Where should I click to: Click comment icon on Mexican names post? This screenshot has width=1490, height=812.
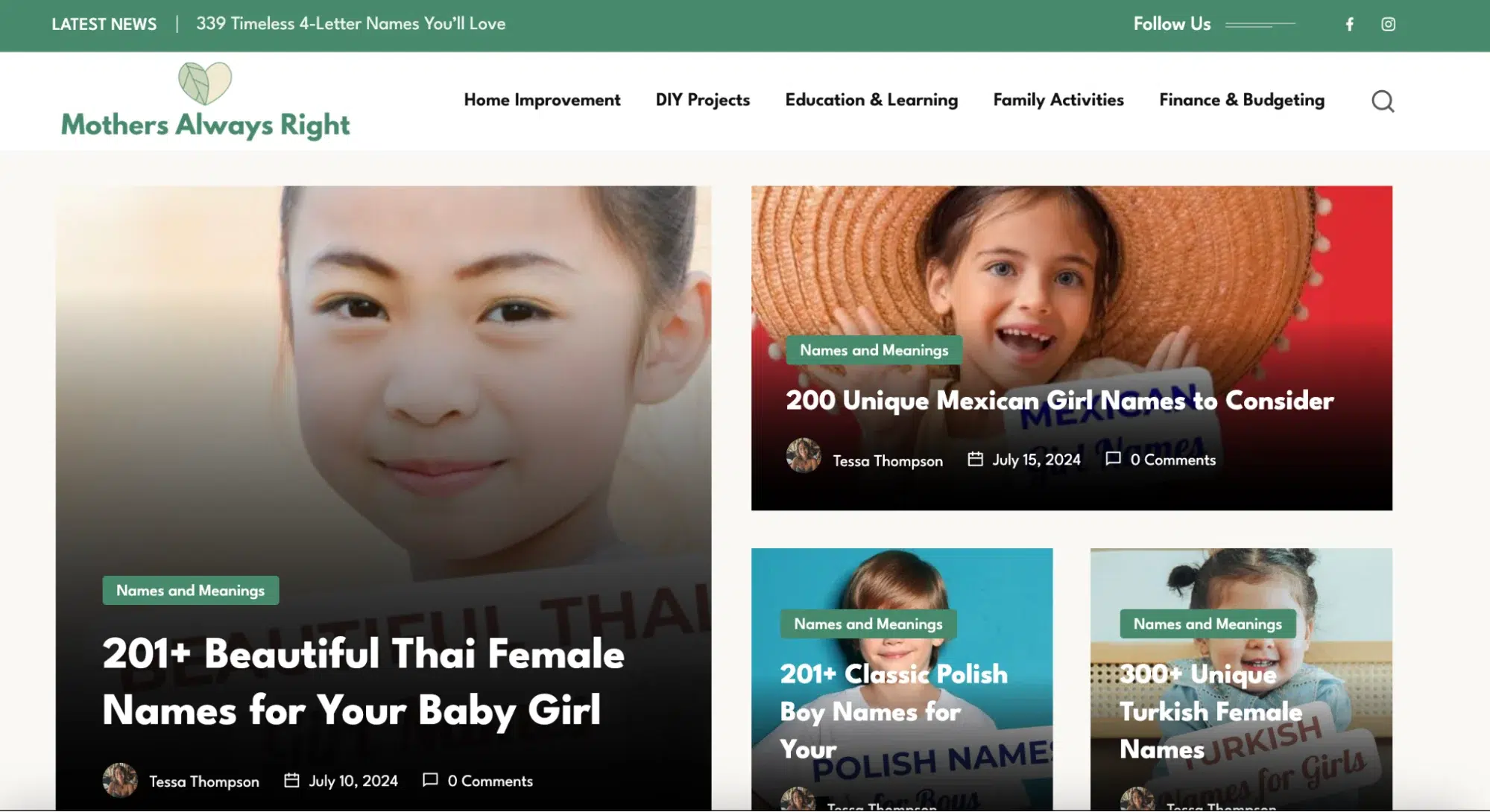[1113, 459]
